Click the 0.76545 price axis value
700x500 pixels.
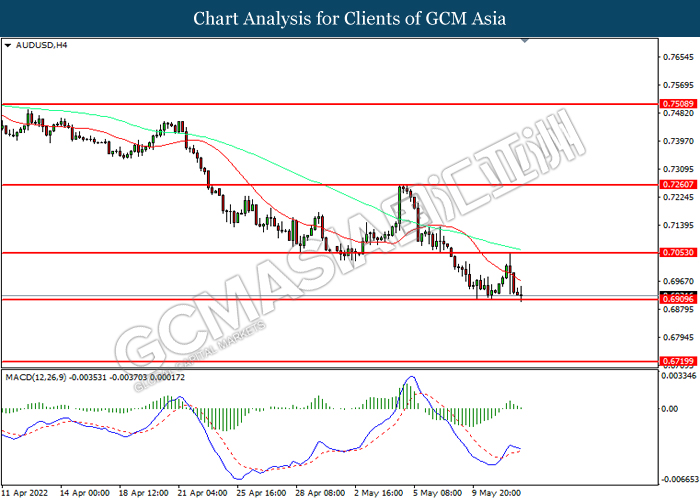coord(679,57)
